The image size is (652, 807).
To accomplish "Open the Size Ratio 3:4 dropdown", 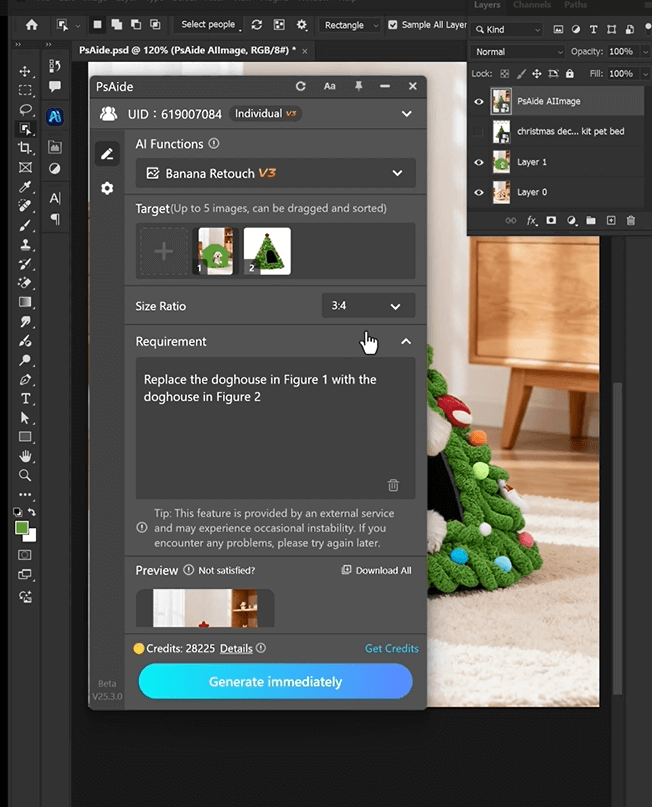I will point(367,306).
